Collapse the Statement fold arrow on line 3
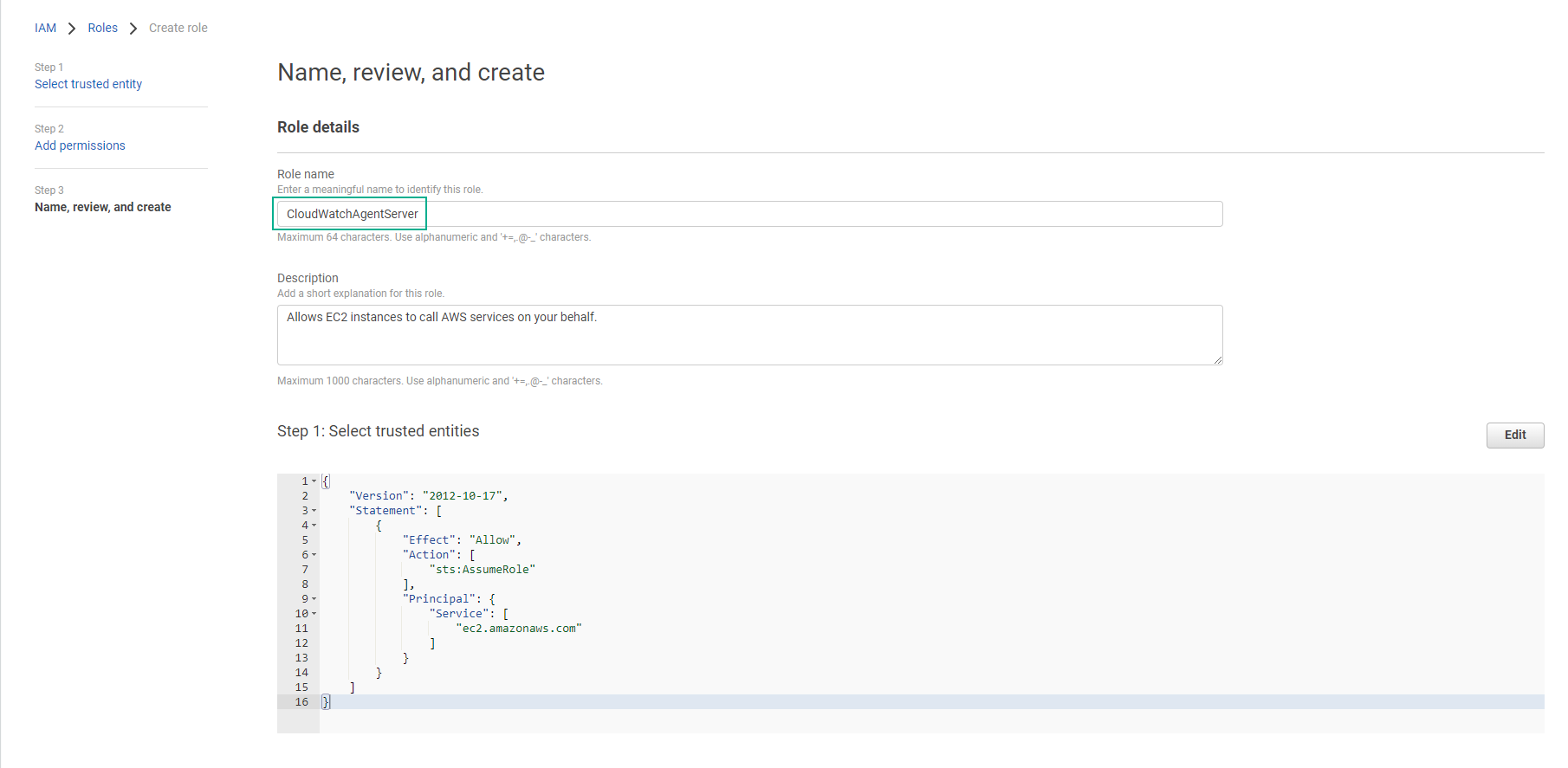 point(314,511)
